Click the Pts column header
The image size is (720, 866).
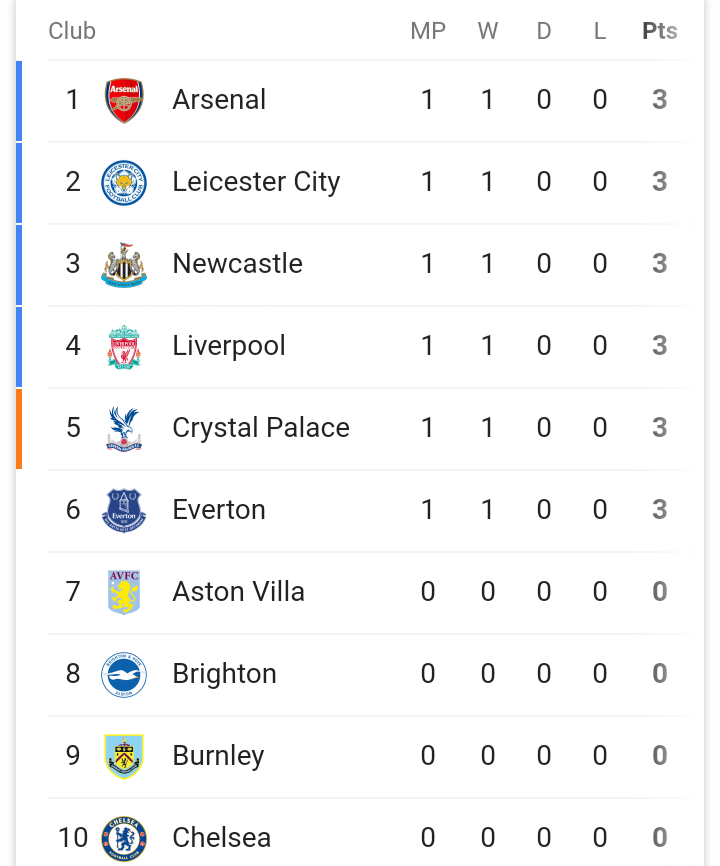[659, 31]
